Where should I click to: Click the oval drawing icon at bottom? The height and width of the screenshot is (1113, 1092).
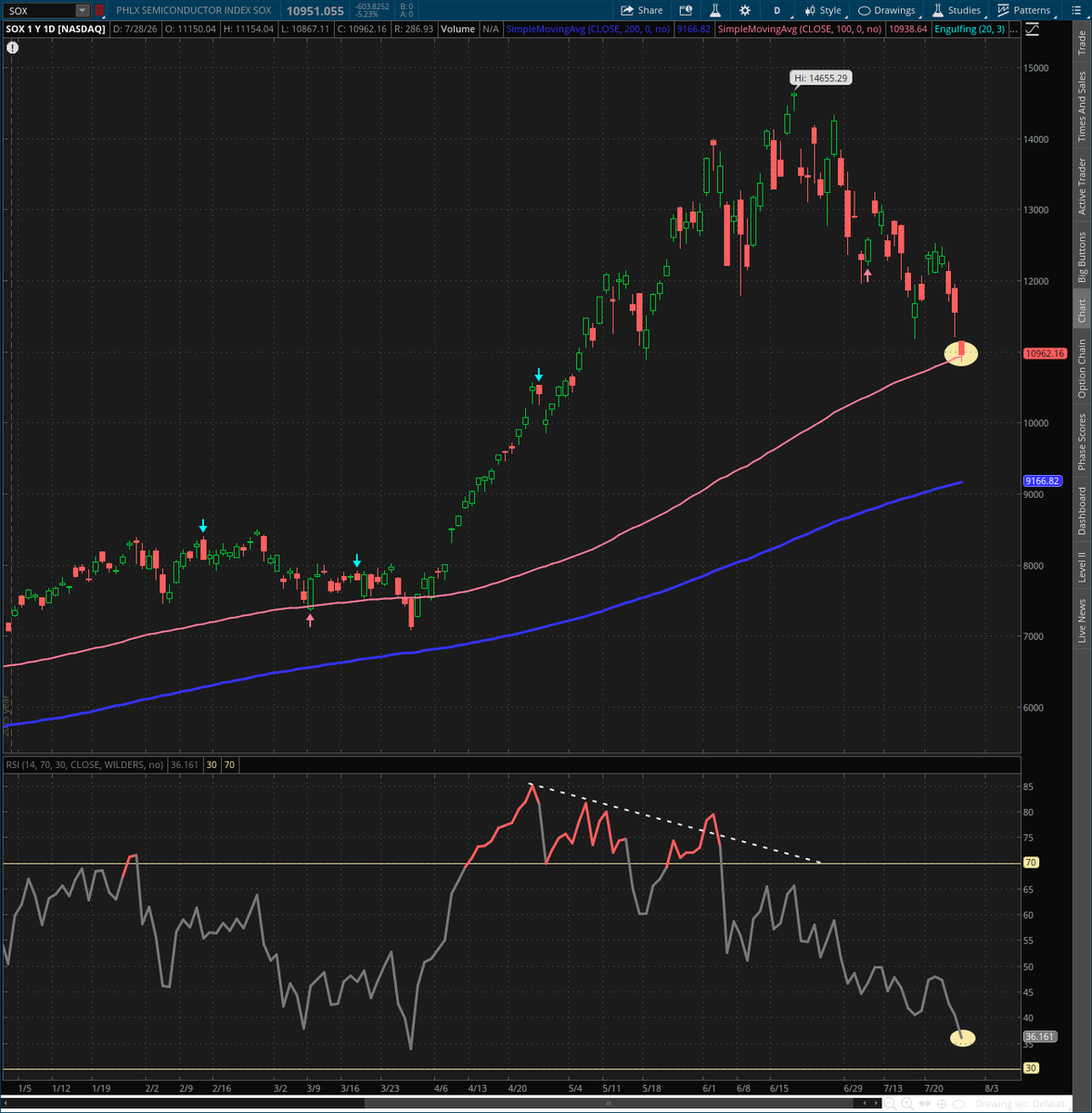[x=958, y=1104]
